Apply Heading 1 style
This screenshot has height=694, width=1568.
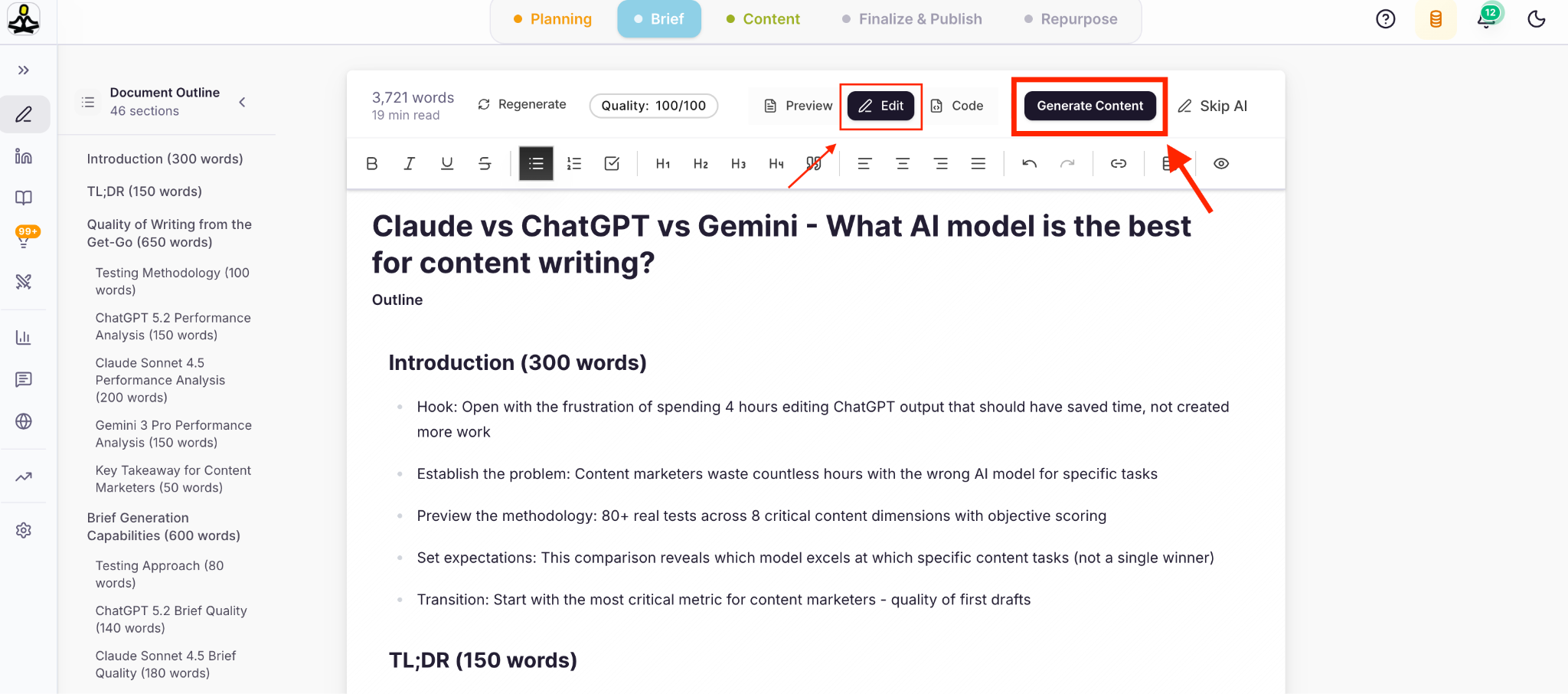coord(663,163)
